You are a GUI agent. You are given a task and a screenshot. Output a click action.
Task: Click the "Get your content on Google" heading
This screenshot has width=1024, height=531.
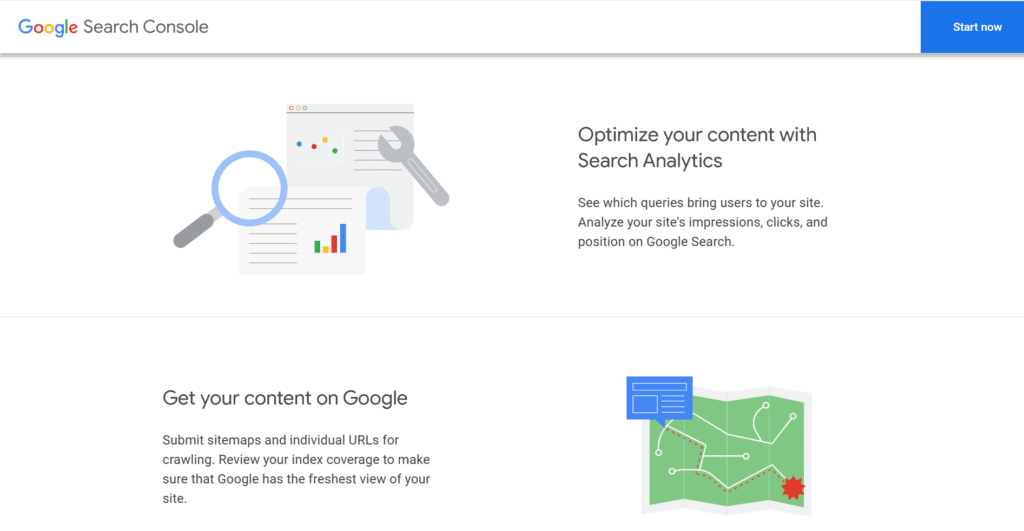285,397
